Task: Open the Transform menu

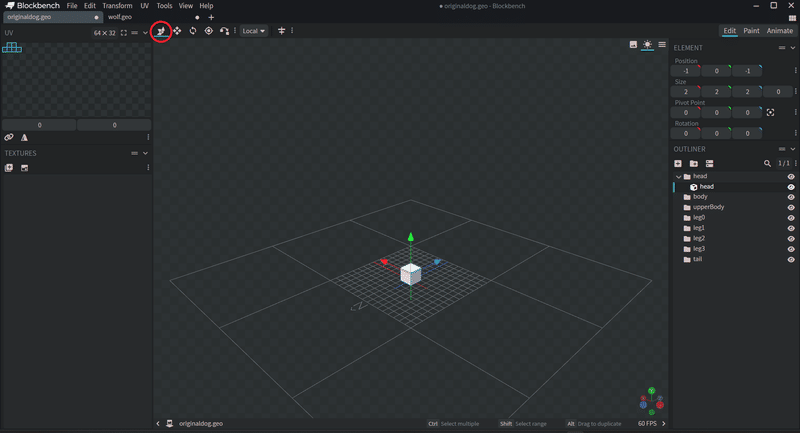Action: (x=117, y=6)
